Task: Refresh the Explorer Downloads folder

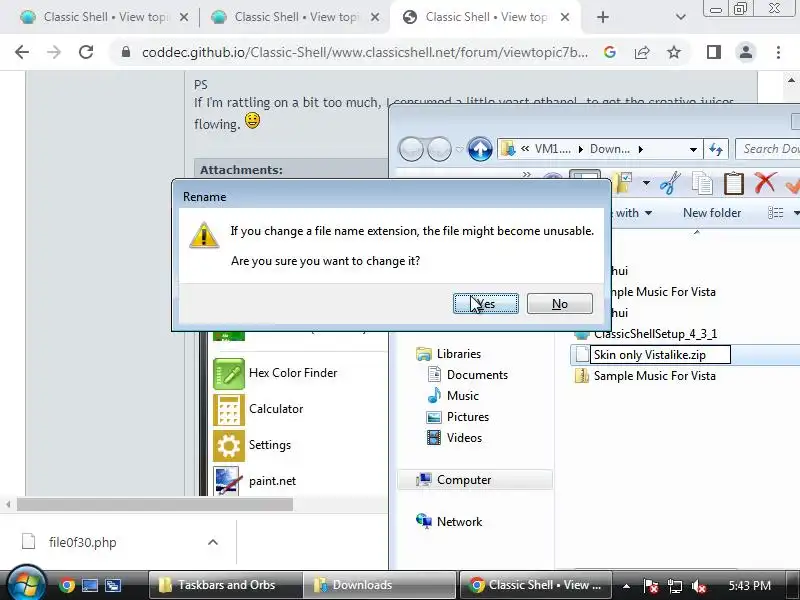Action: click(716, 149)
